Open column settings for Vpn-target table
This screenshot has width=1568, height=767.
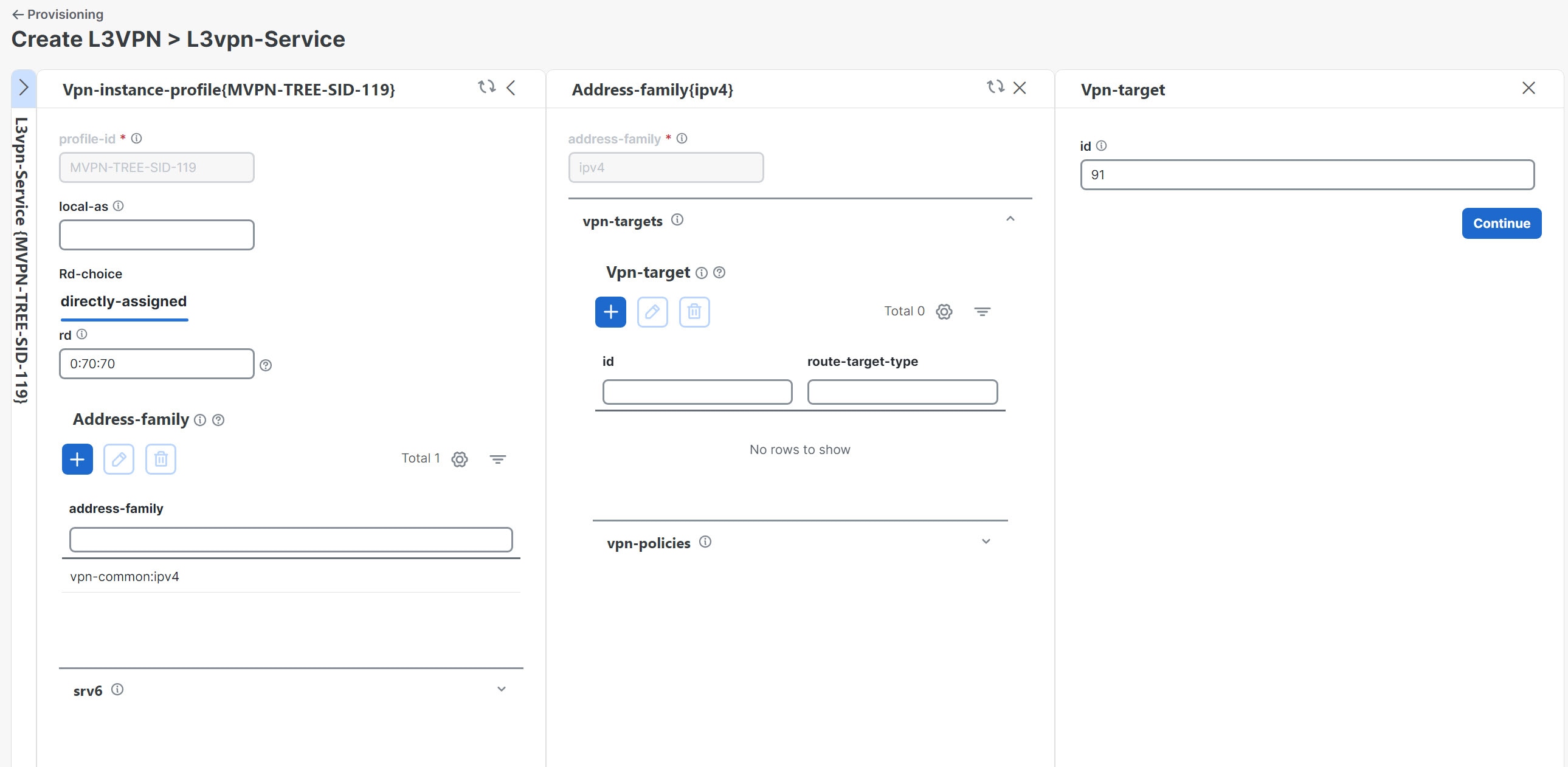pos(944,311)
